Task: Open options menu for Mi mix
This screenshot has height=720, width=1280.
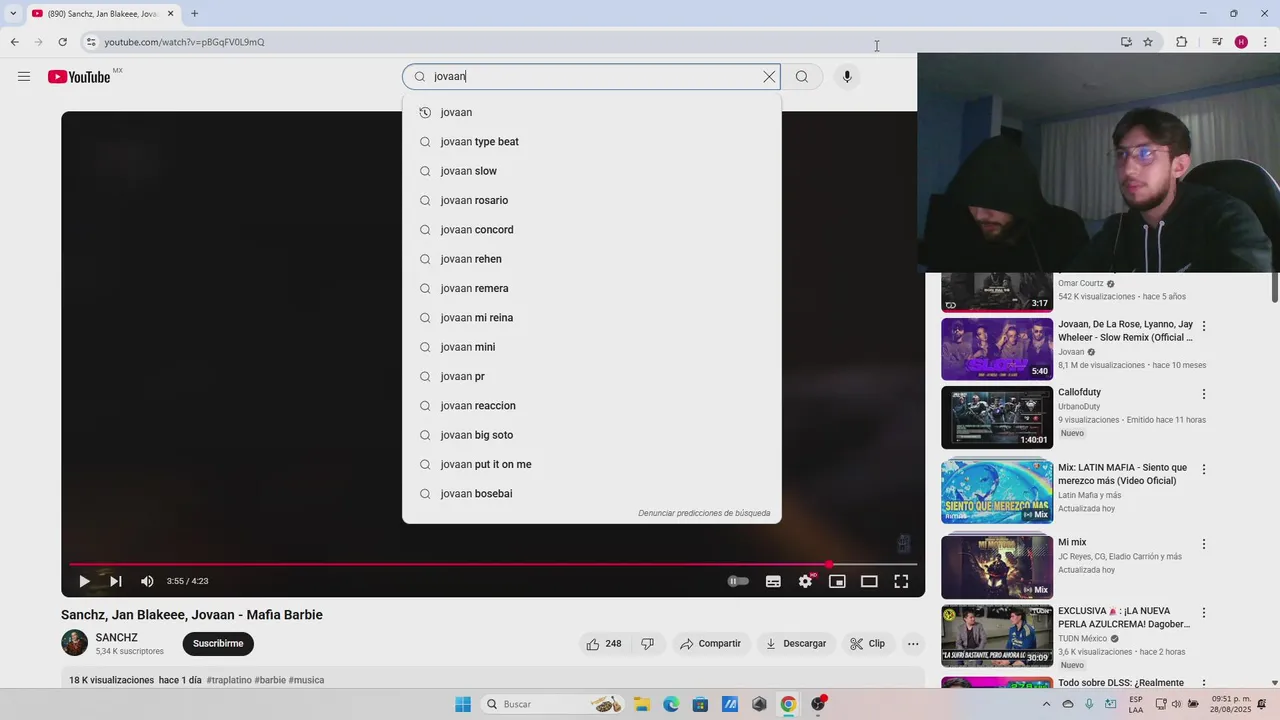Action: (1204, 544)
